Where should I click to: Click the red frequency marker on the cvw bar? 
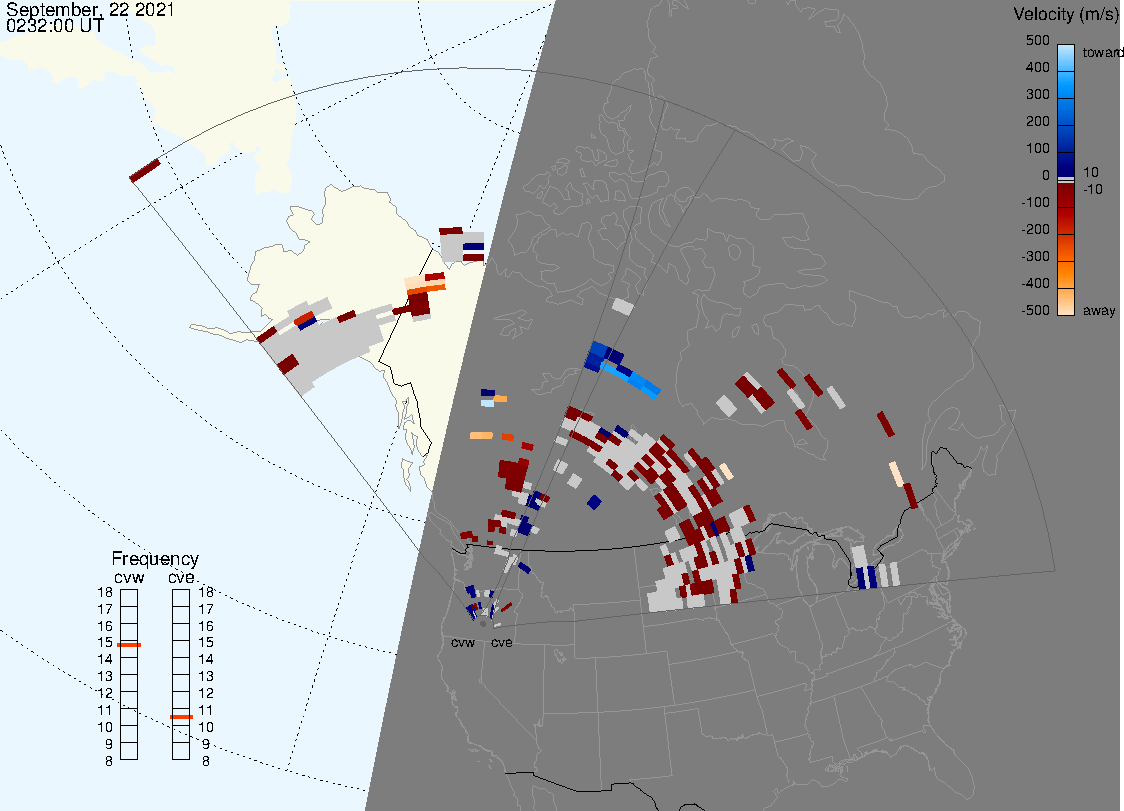[x=129, y=645]
